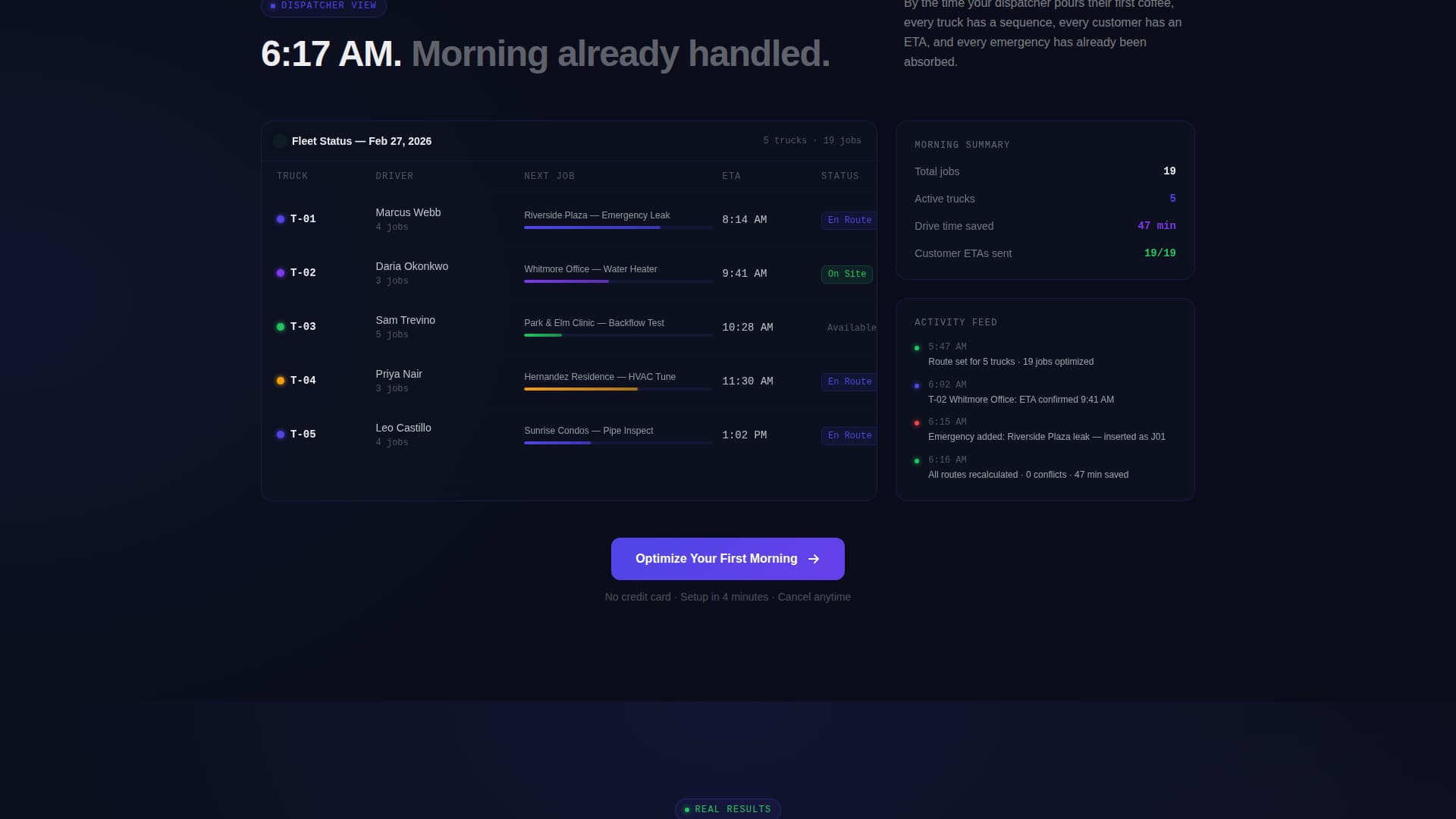
Task: Click the Fleet Status — Feb 27, 2026 title
Action: (x=362, y=141)
